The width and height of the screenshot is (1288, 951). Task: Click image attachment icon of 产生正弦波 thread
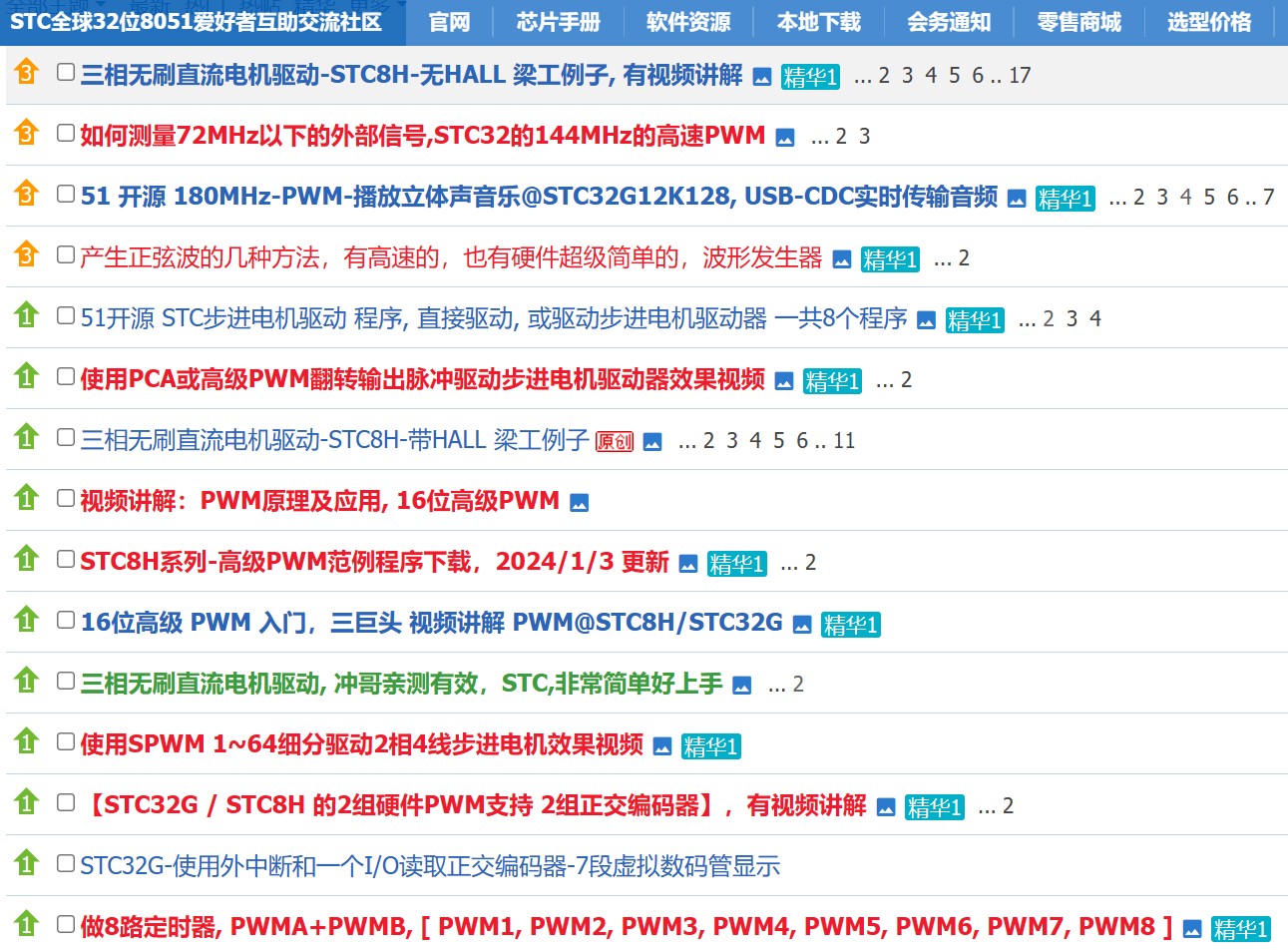842,259
